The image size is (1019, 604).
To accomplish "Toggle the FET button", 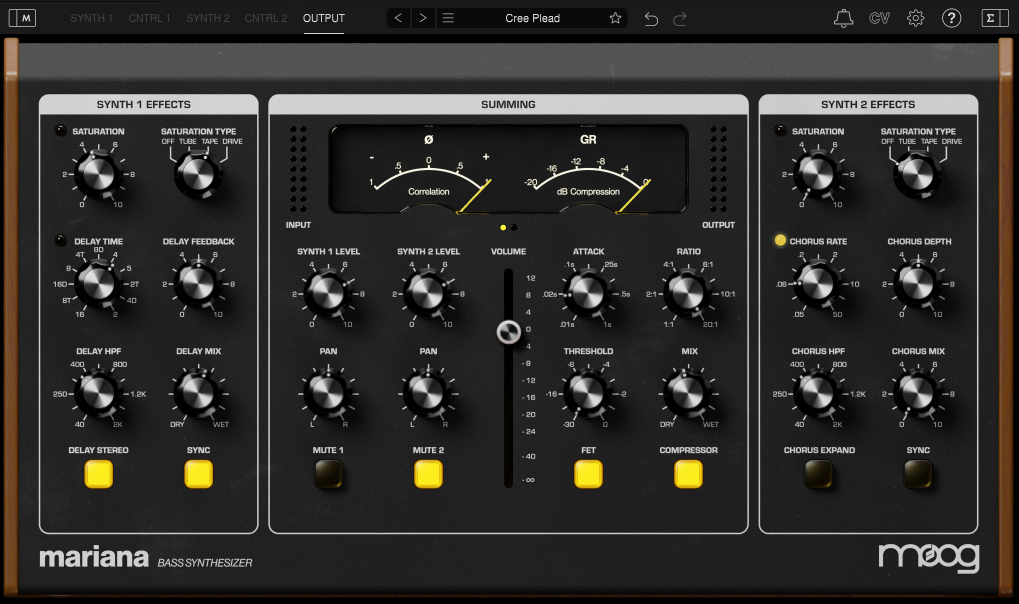I will [588, 474].
